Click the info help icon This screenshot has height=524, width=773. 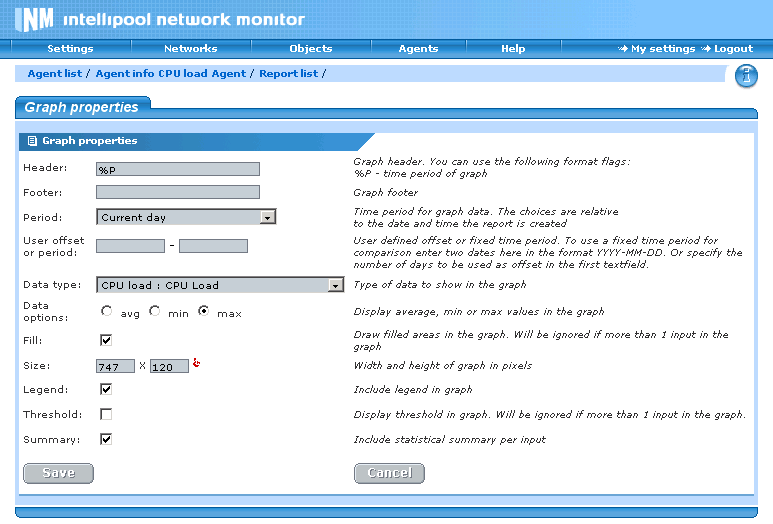click(746, 76)
